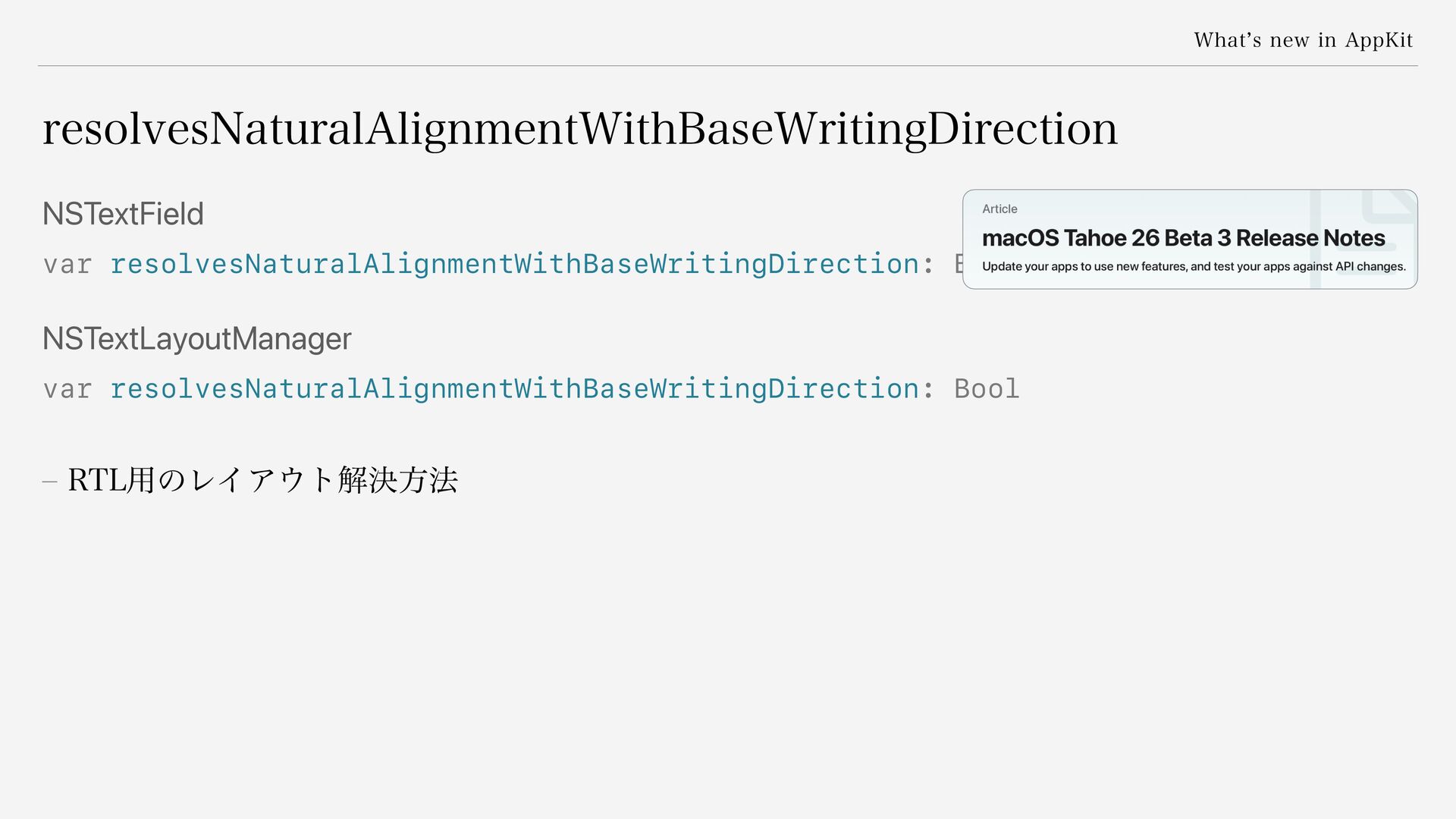1456x819 pixels.
Task: Click the horizontal divider line under header
Action: (727, 66)
